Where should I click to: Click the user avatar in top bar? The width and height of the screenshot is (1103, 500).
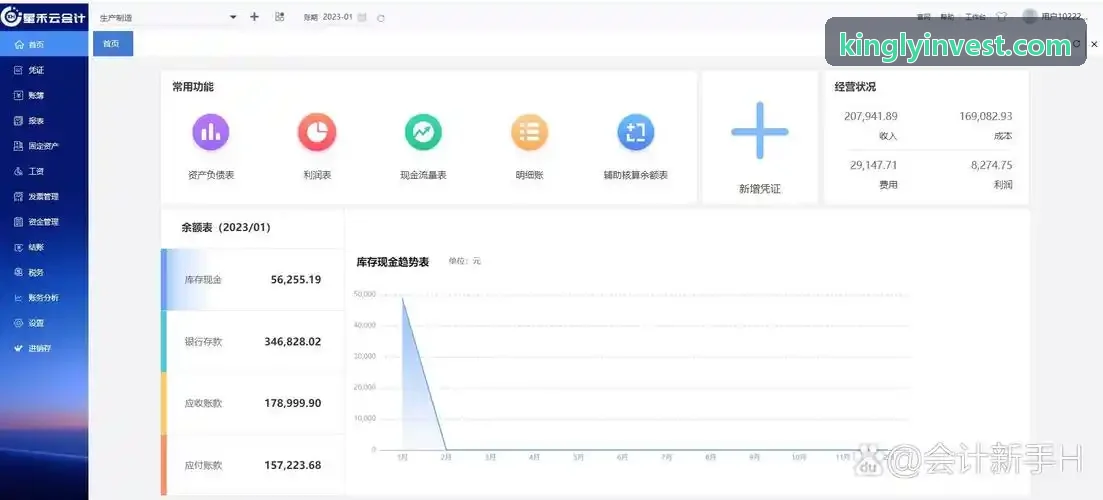pyautogui.click(x=1030, y=16)
